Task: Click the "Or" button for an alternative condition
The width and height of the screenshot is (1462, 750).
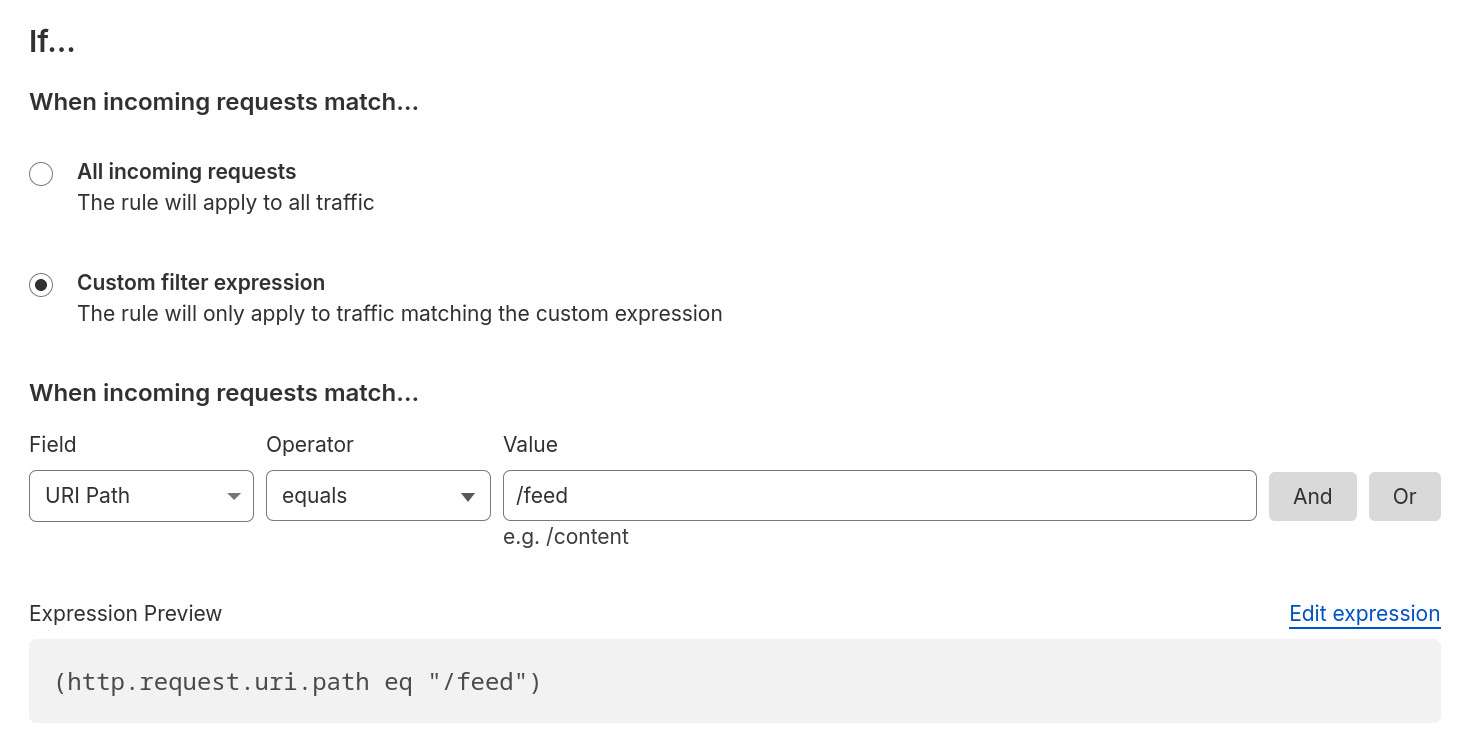Action: coord(1404,495)
